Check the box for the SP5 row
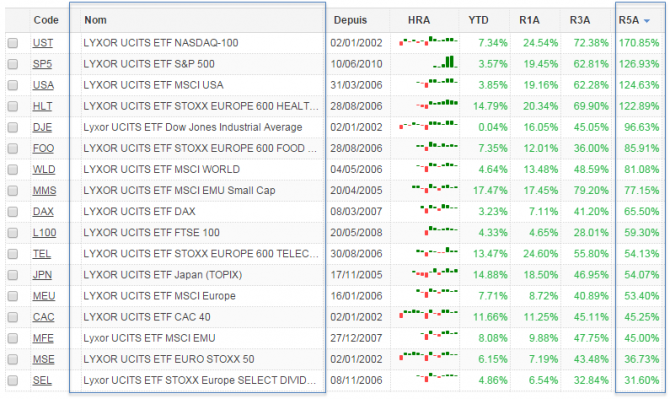This screenshot has height=399, width=670. (x=13, y=64)
